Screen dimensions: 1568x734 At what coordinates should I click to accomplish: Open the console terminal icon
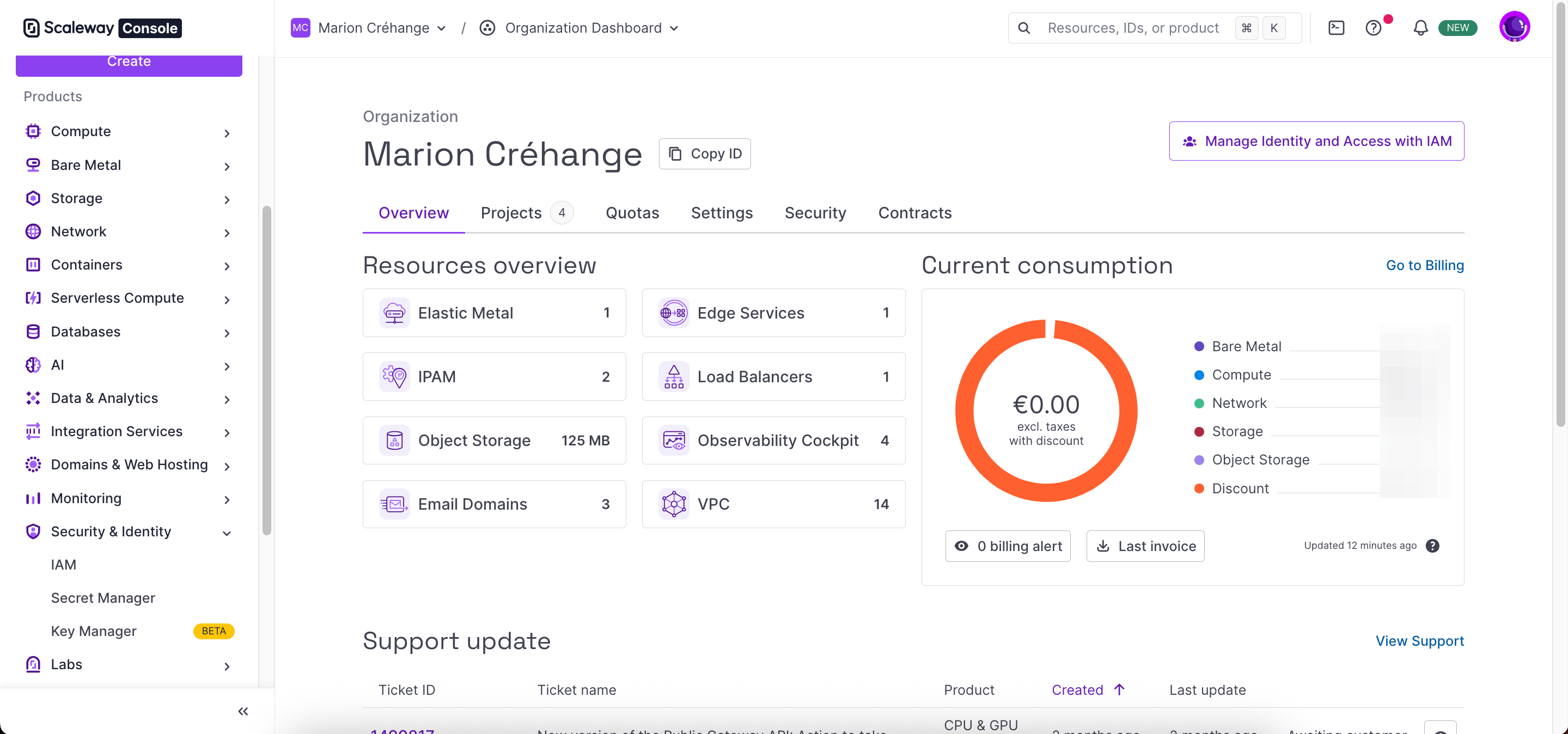[1336, 28]
